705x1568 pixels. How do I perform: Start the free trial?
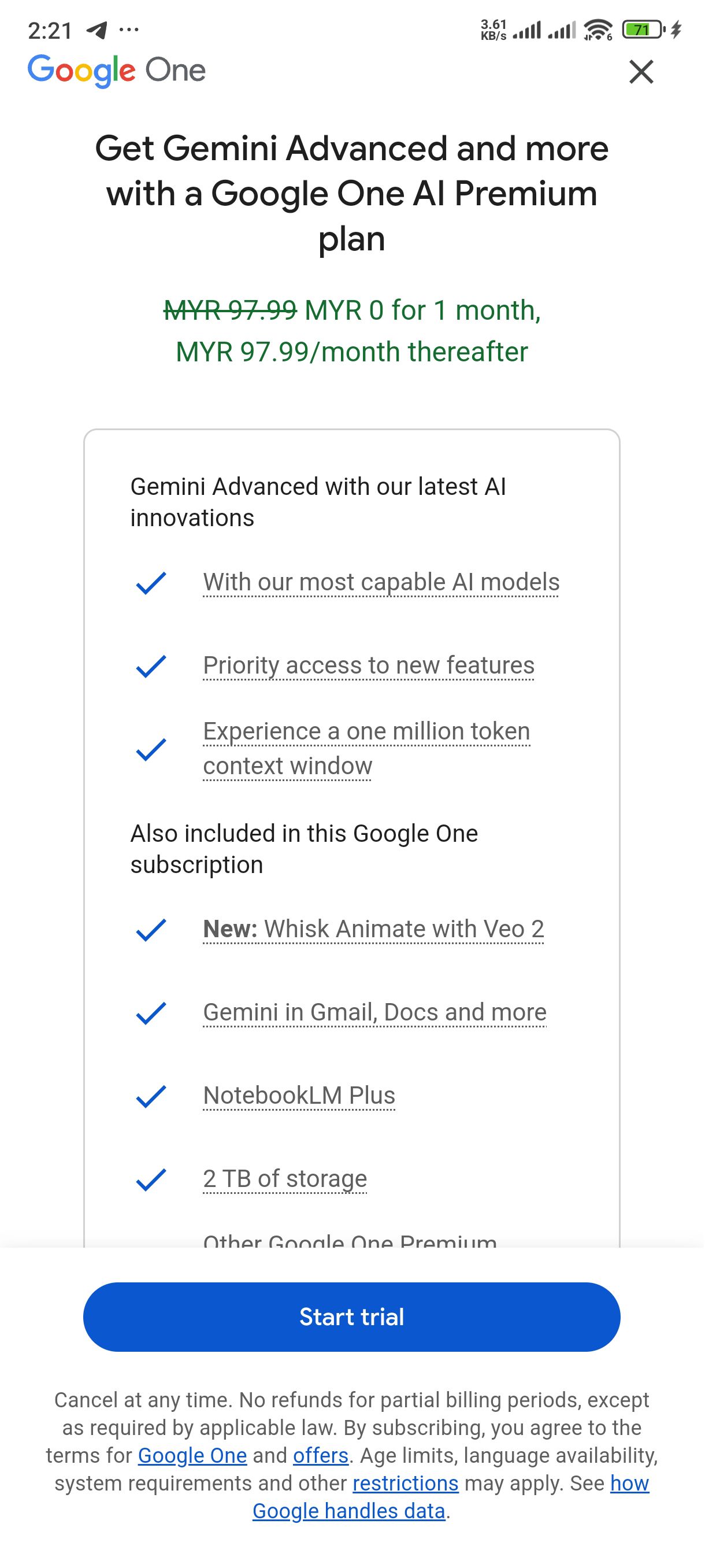pyautogui.click(x=351, y=1316)
